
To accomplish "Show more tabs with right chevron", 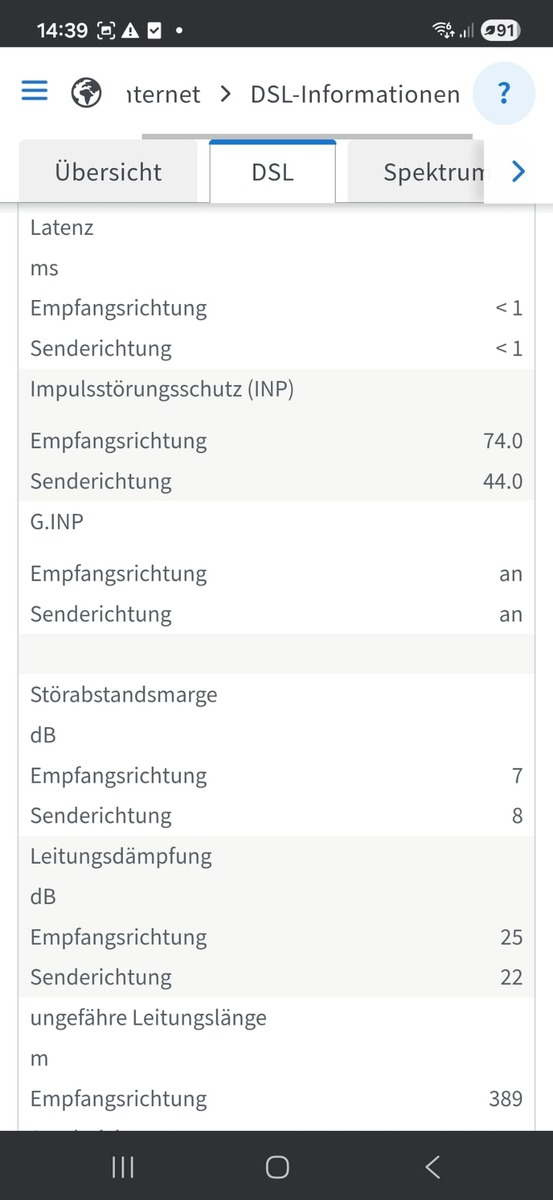I will click(518, 172).
